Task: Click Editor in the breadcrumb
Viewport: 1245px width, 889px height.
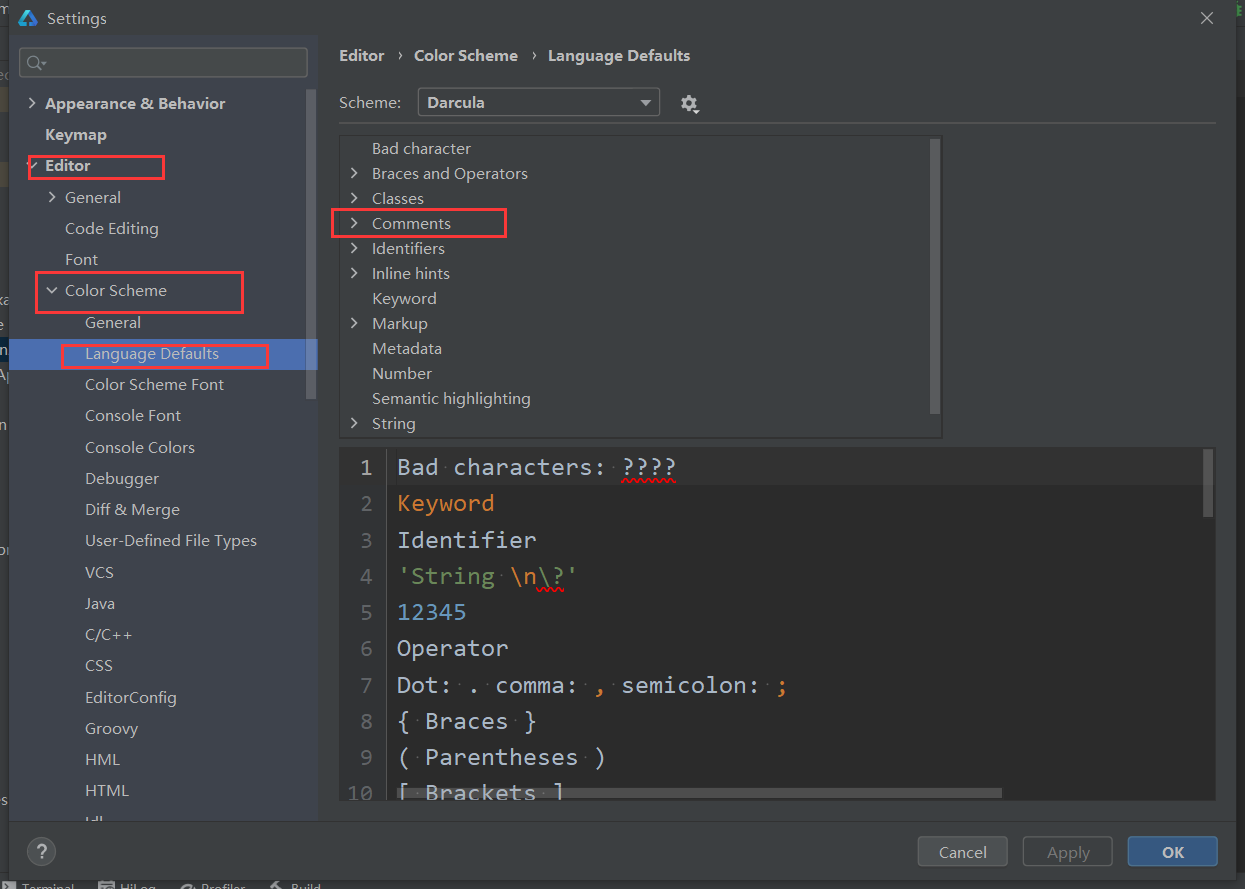Action: tap(362, 56)
